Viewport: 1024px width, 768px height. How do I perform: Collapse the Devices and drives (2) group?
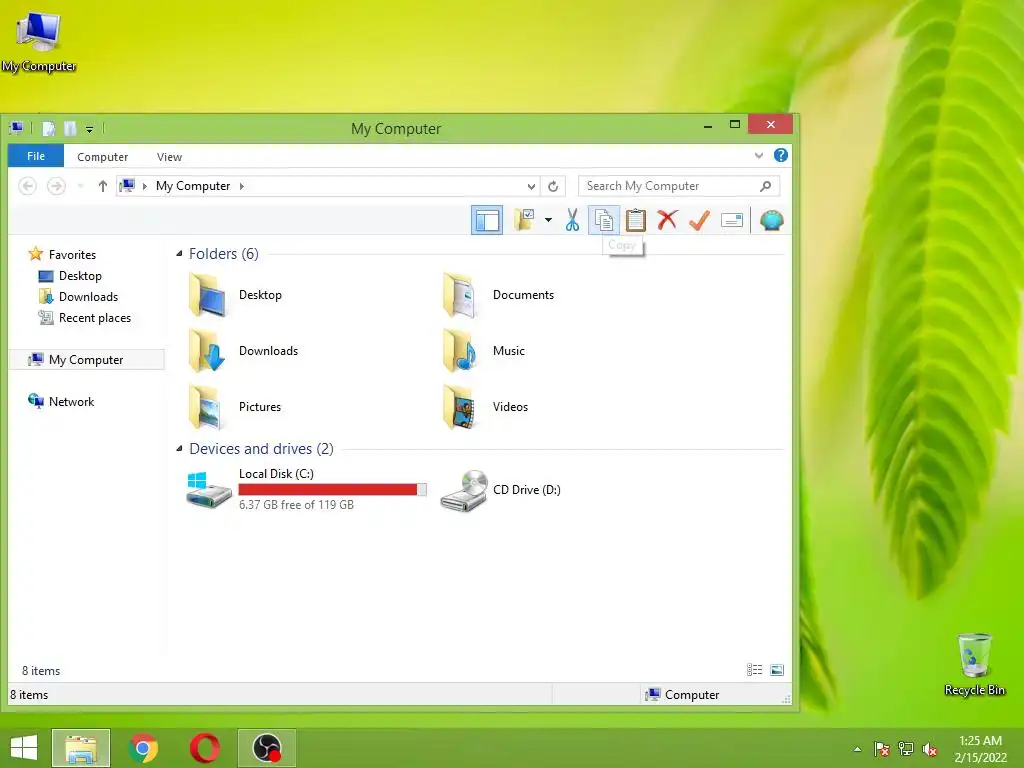[x=179, y=448]
